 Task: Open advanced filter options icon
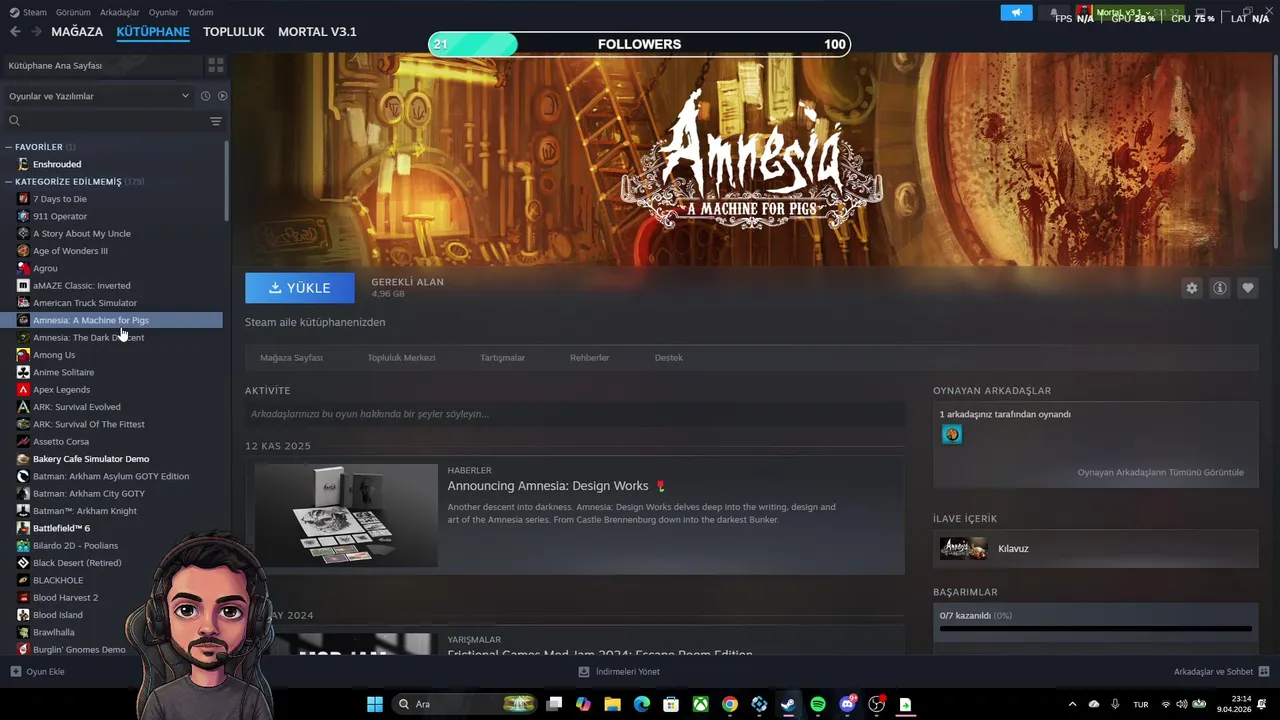[216, 121]
